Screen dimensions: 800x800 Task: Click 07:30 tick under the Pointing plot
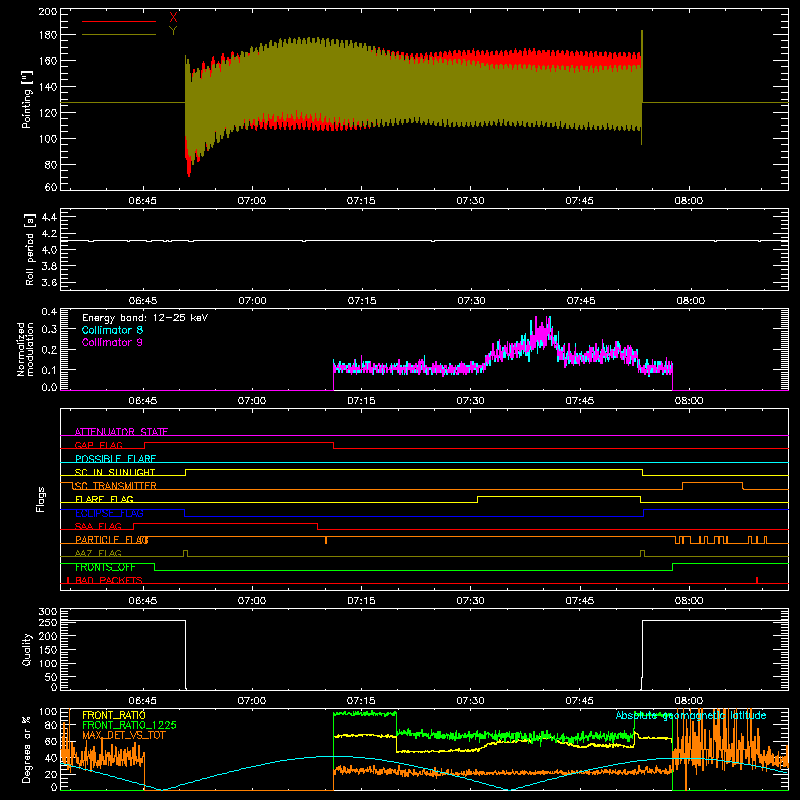point(470,201)
